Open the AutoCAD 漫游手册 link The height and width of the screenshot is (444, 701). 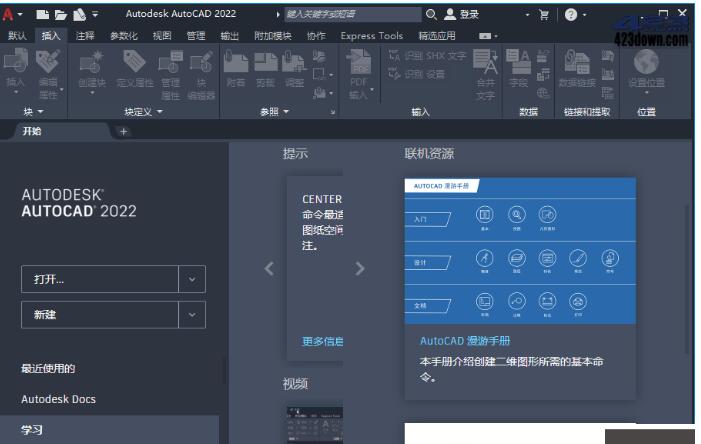pos(465,341)
